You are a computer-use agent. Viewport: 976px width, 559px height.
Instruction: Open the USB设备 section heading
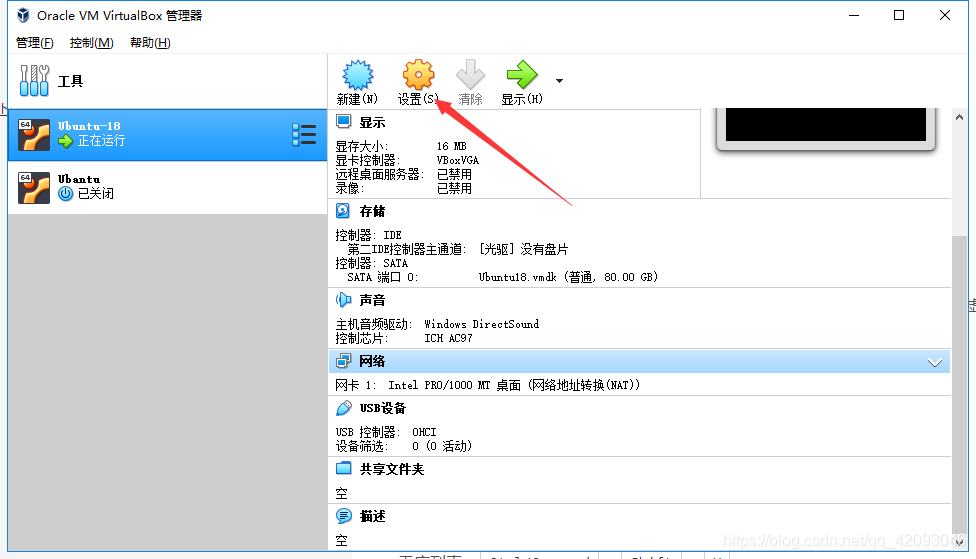click(x=383, y=408)
